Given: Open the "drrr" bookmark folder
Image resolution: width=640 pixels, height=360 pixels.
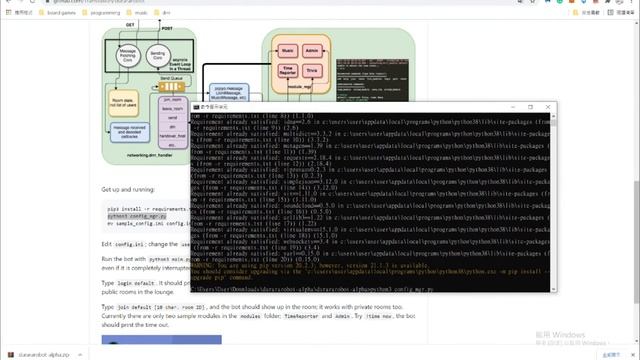Looking at the screenshot, I should pyautogui.click(x=162, y=13).
